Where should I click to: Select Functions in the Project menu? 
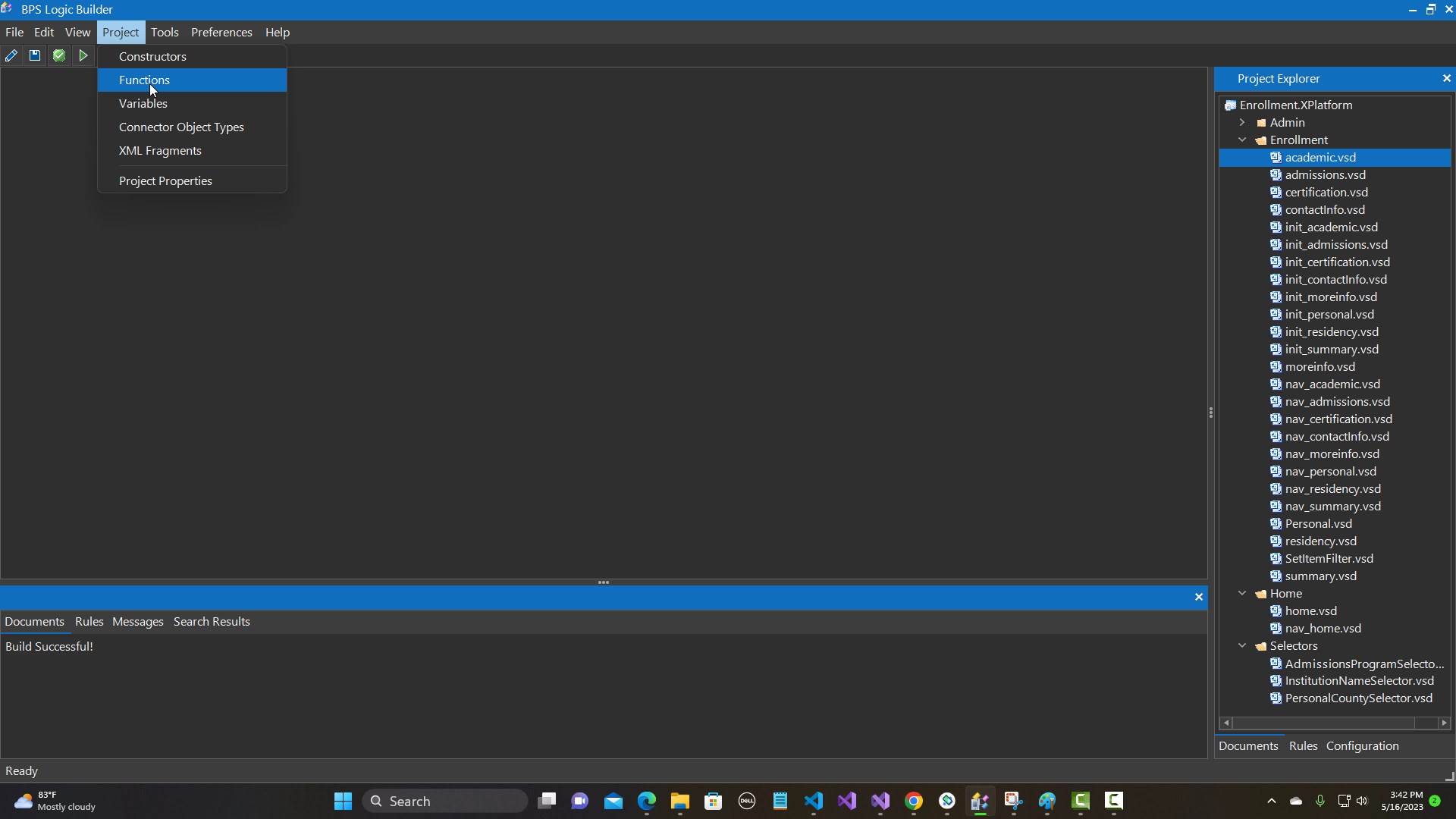[x=144, y=80]
